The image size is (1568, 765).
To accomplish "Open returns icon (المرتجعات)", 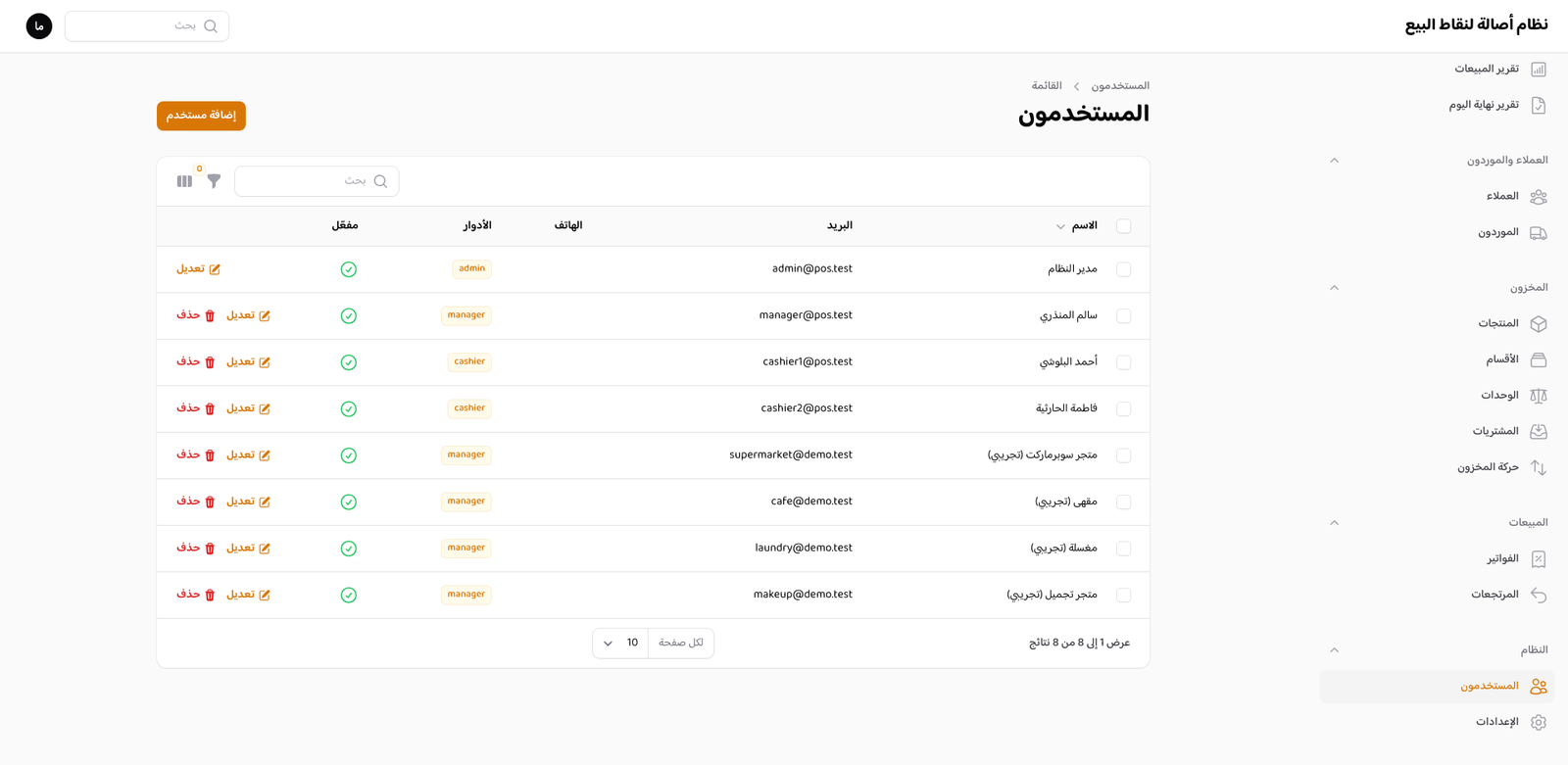I will pos(1539,596).
